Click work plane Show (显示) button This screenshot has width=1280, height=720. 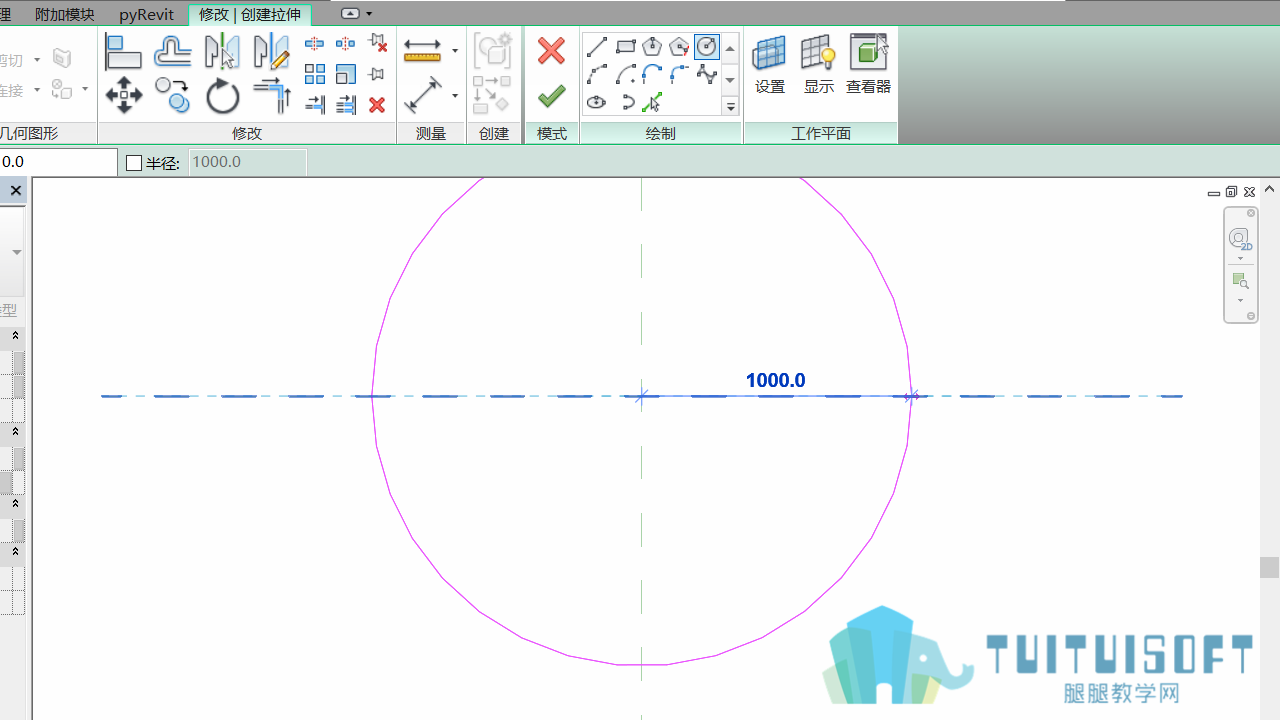(819, 65)
